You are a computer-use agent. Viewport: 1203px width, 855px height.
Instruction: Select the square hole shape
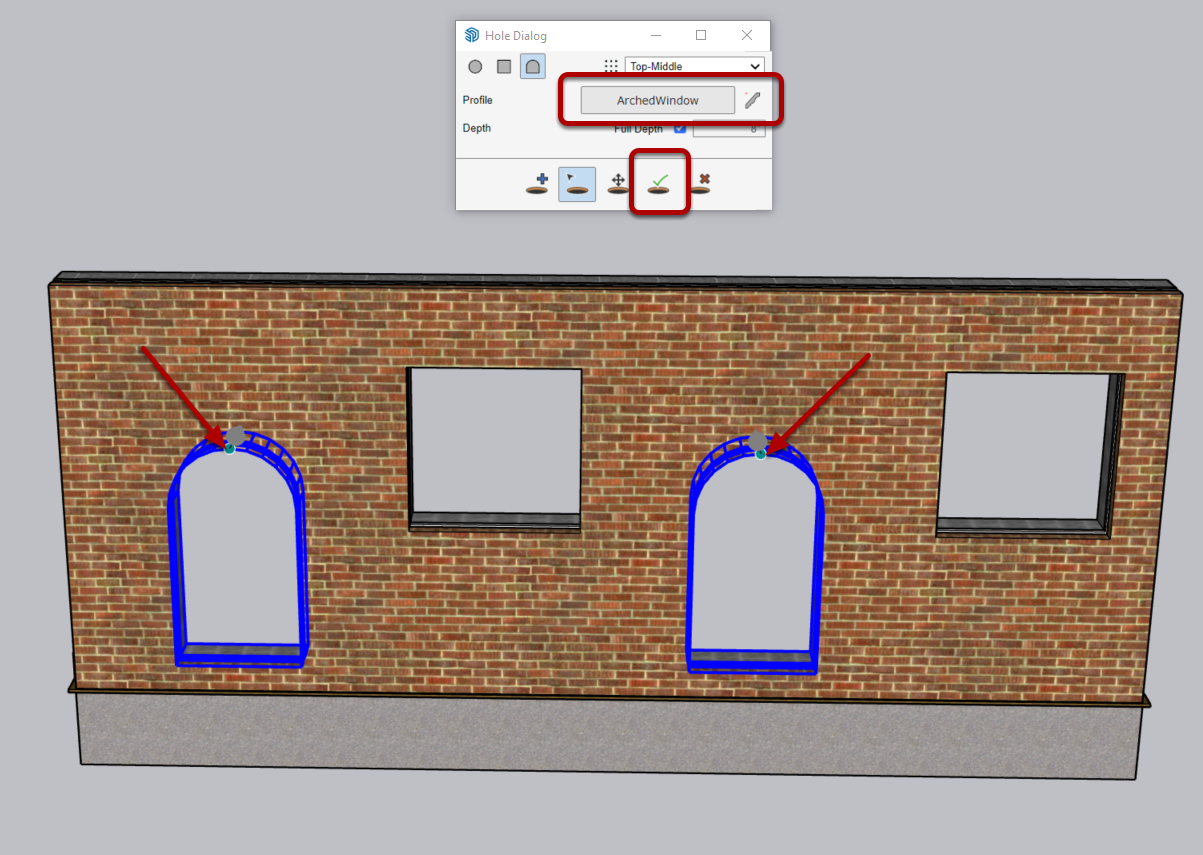(x=504, y=67)
